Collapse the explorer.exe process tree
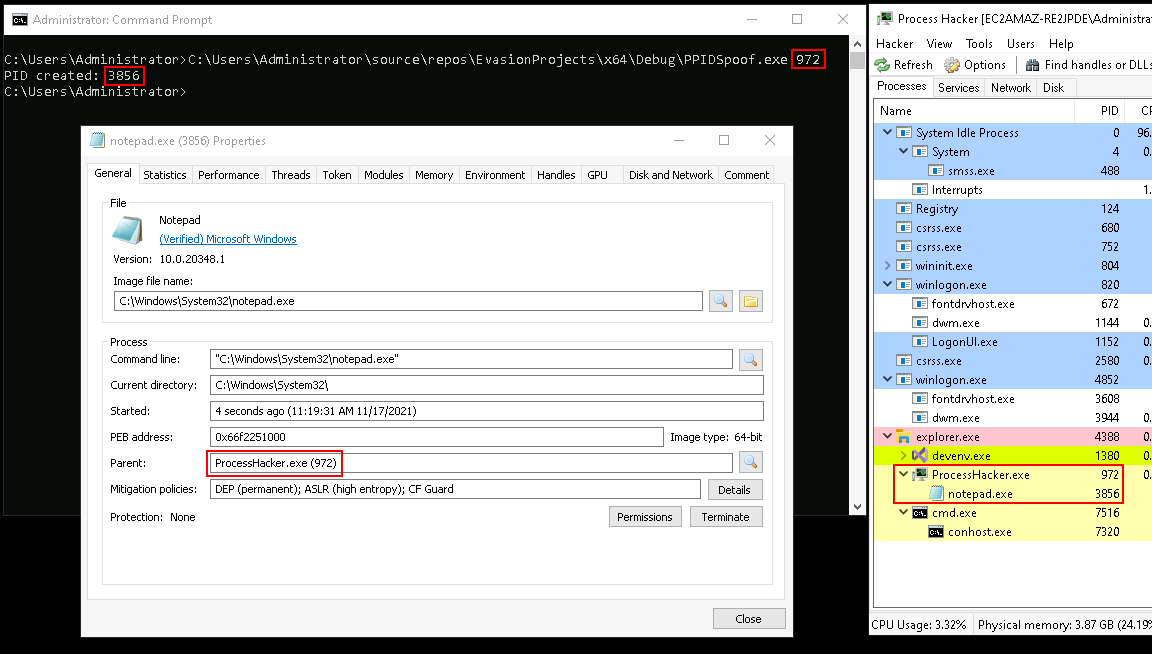The width and height of the screenshot is (1152, 654). pyautogui.click(x=887, y=437)
